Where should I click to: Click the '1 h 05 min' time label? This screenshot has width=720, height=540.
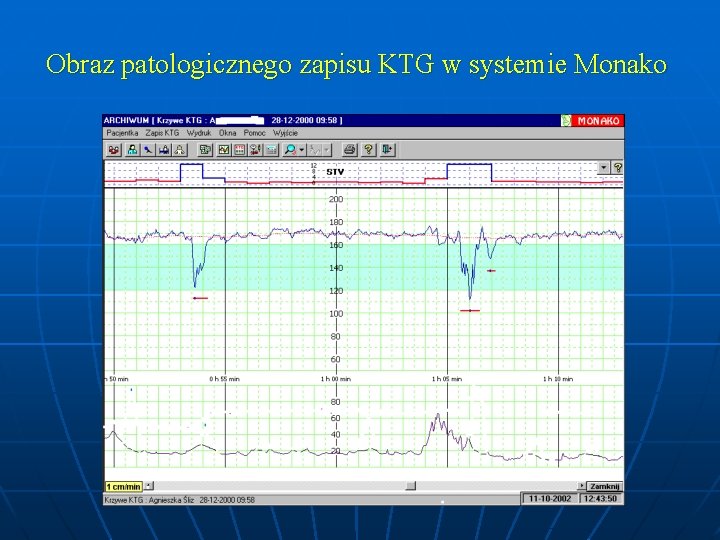447,379
